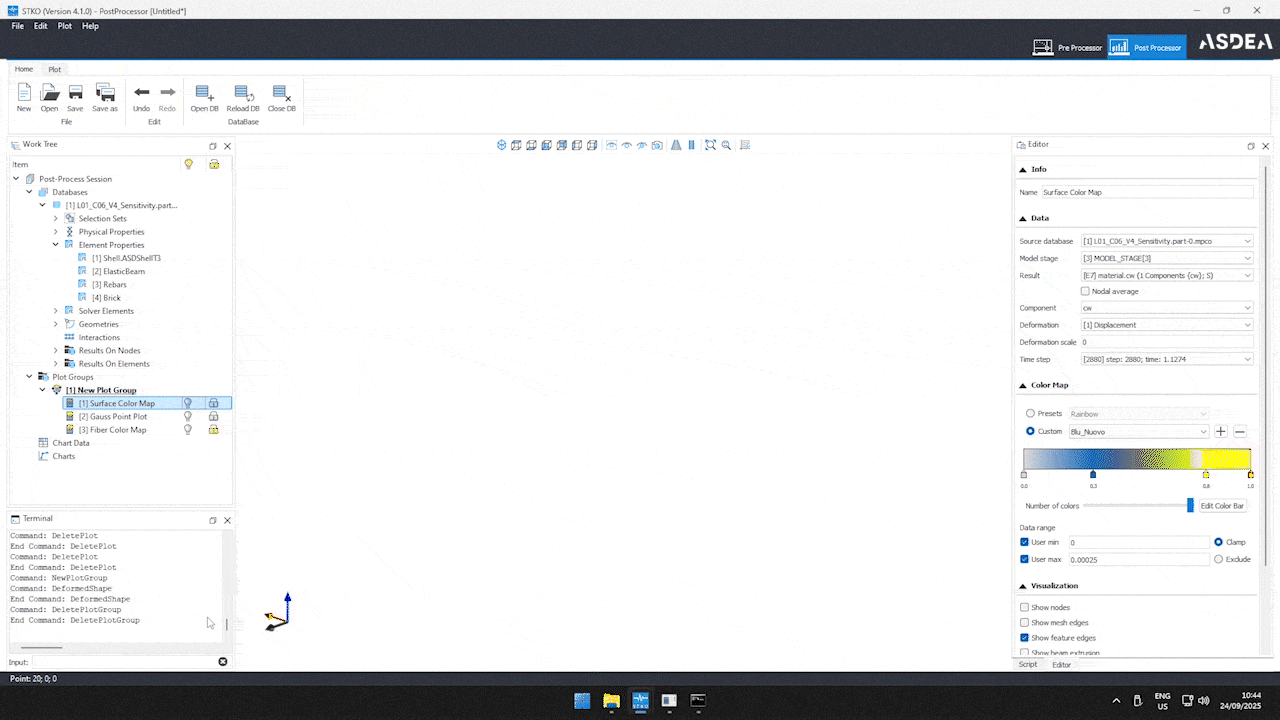Clear the terminal input field
Viewport: 1280px width, 720px height.
point(223,661)
